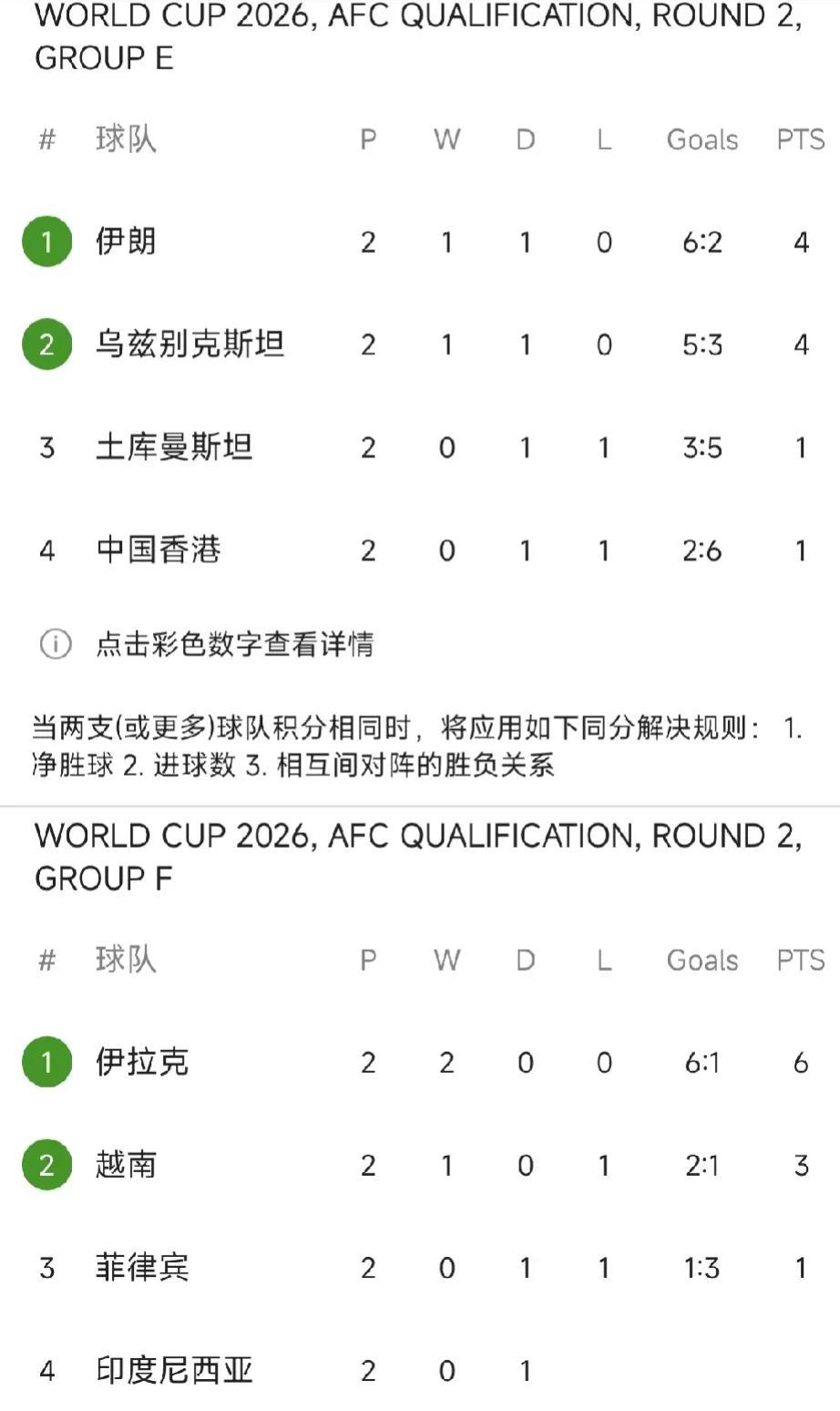
Task: Select the 土库曼斯坦 team name
Action: (174, 448)
